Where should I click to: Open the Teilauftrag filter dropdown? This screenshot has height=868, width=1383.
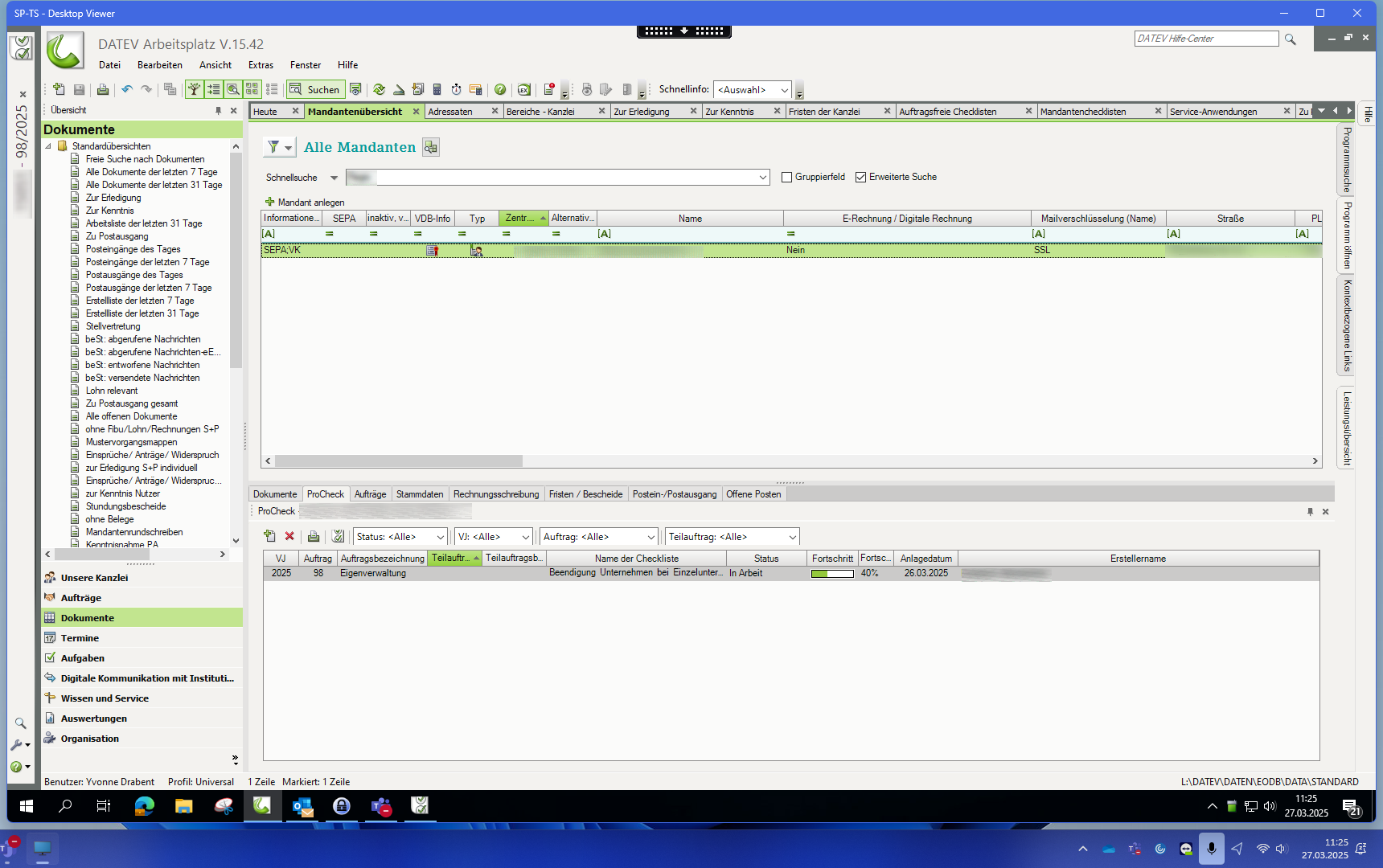point(792,537)
